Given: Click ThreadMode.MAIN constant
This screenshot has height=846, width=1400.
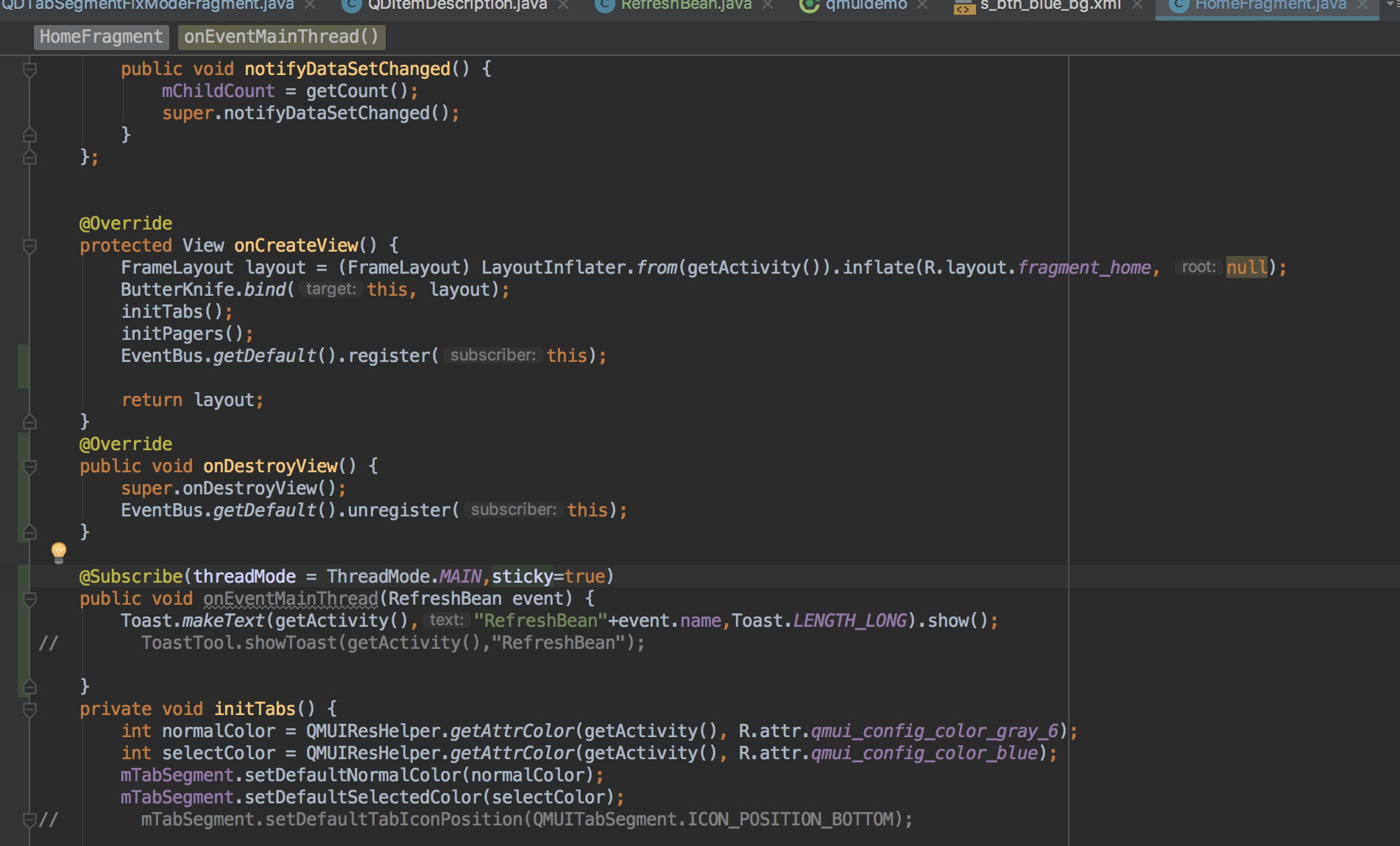Looking at the screenshot, I should pos(404,577).
